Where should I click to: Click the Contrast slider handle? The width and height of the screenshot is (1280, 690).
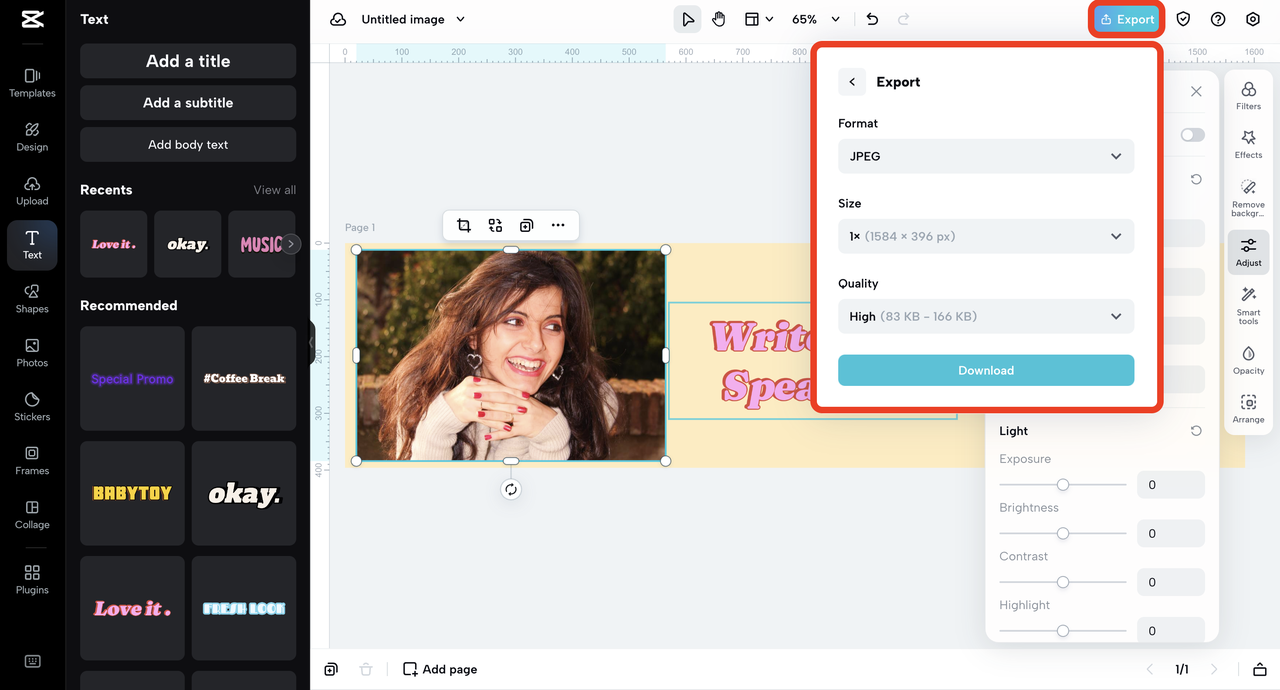tap(1063, 582)
